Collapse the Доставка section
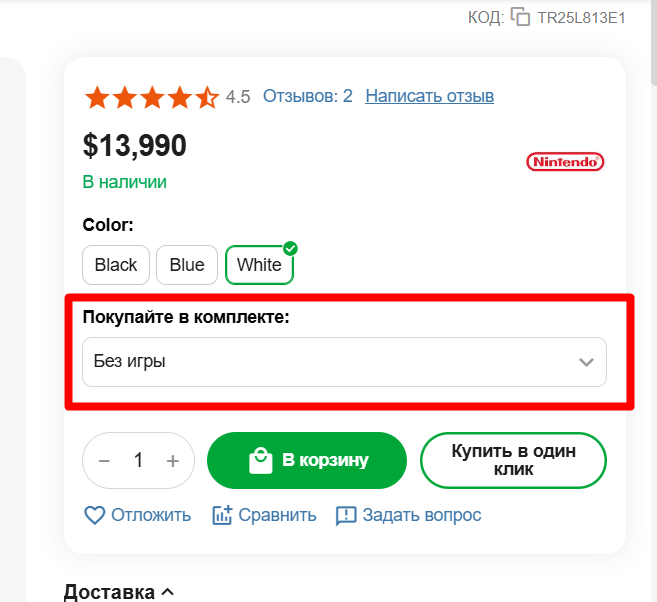Image resolution: width=657 pixels, height=602 pixels. click(x=119, y=592)
